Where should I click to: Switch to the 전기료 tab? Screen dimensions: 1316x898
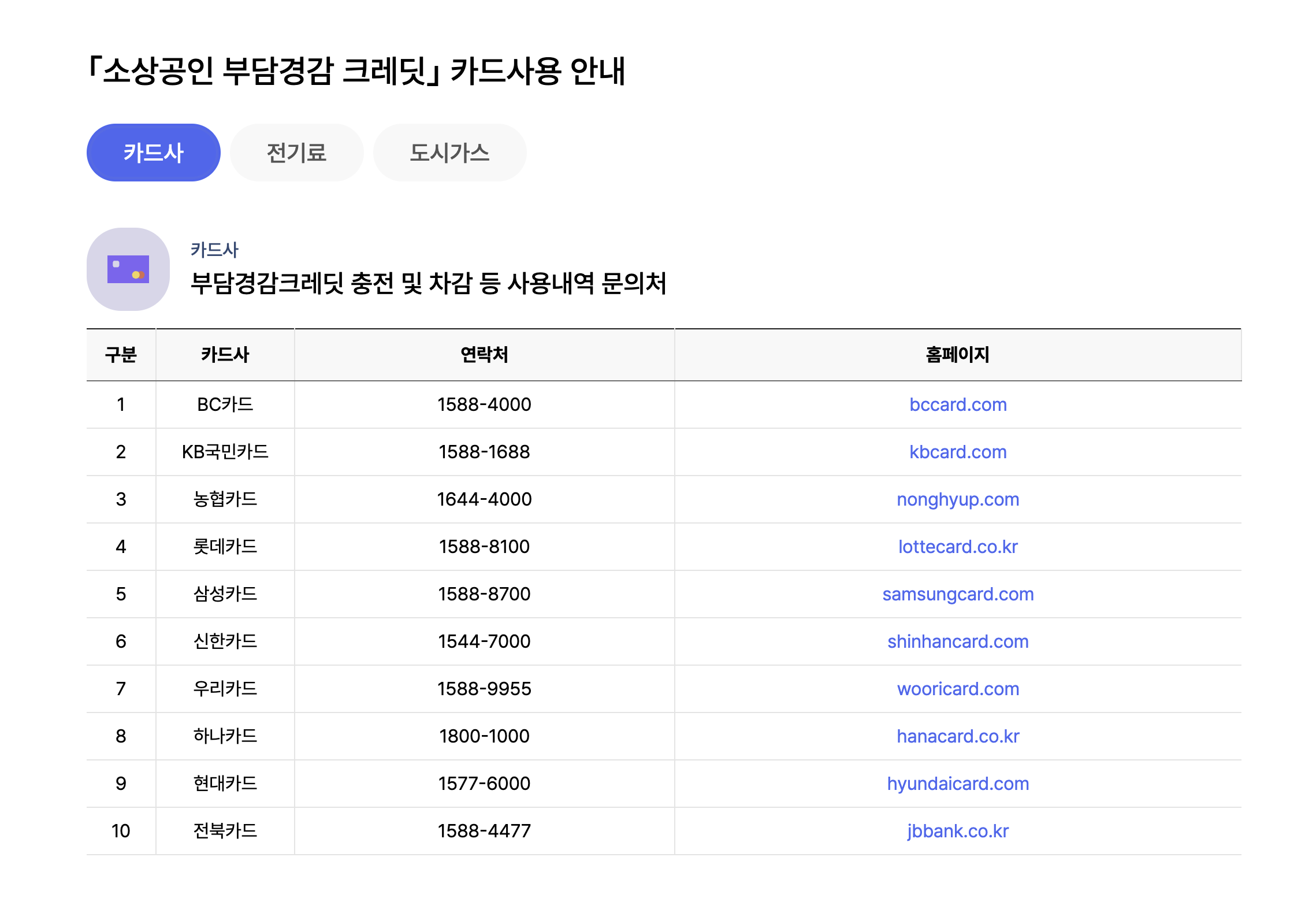(x=296, y=153)
